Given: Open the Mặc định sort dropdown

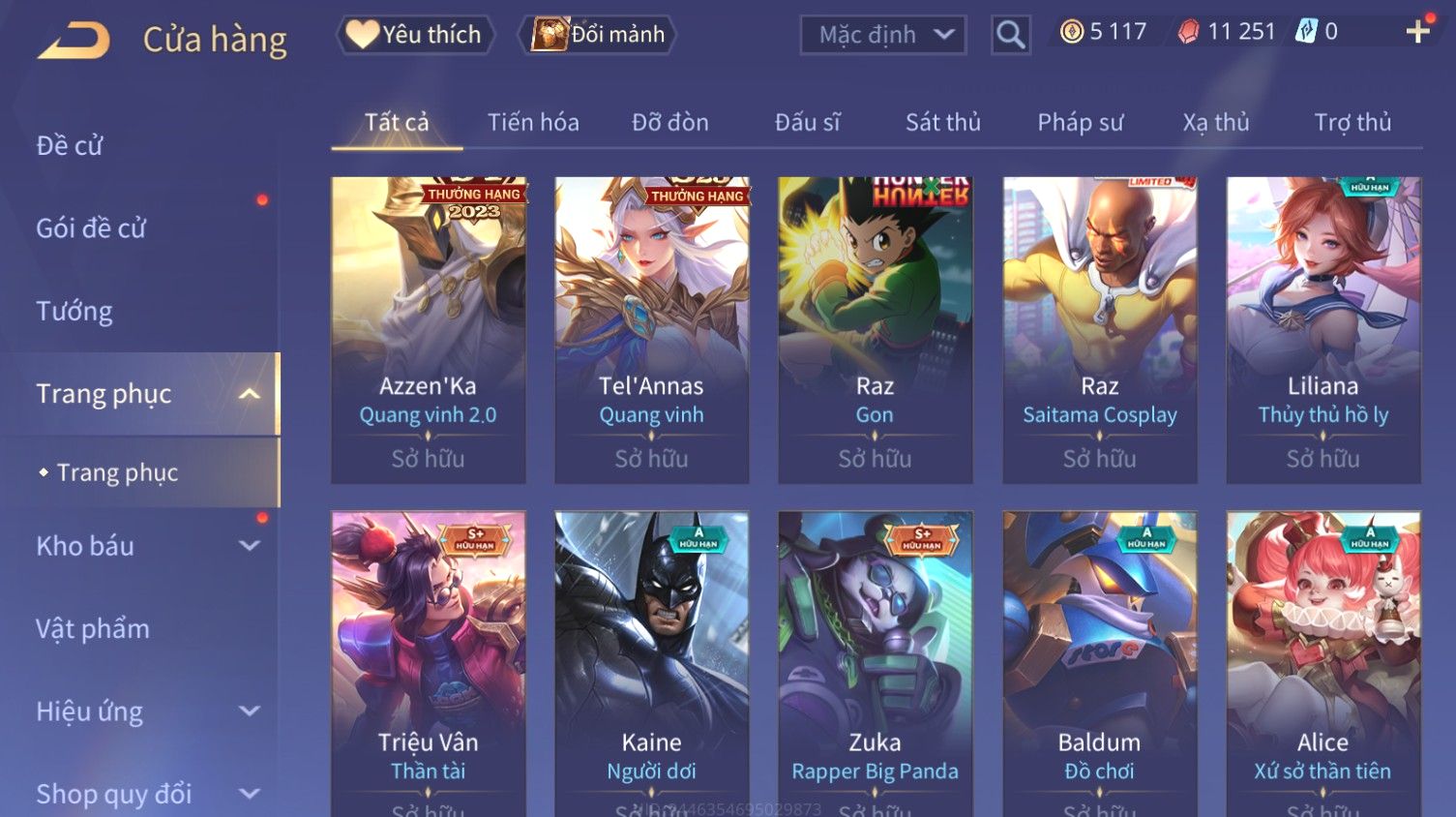Looking at the screenshot, I should coord(883,36).
